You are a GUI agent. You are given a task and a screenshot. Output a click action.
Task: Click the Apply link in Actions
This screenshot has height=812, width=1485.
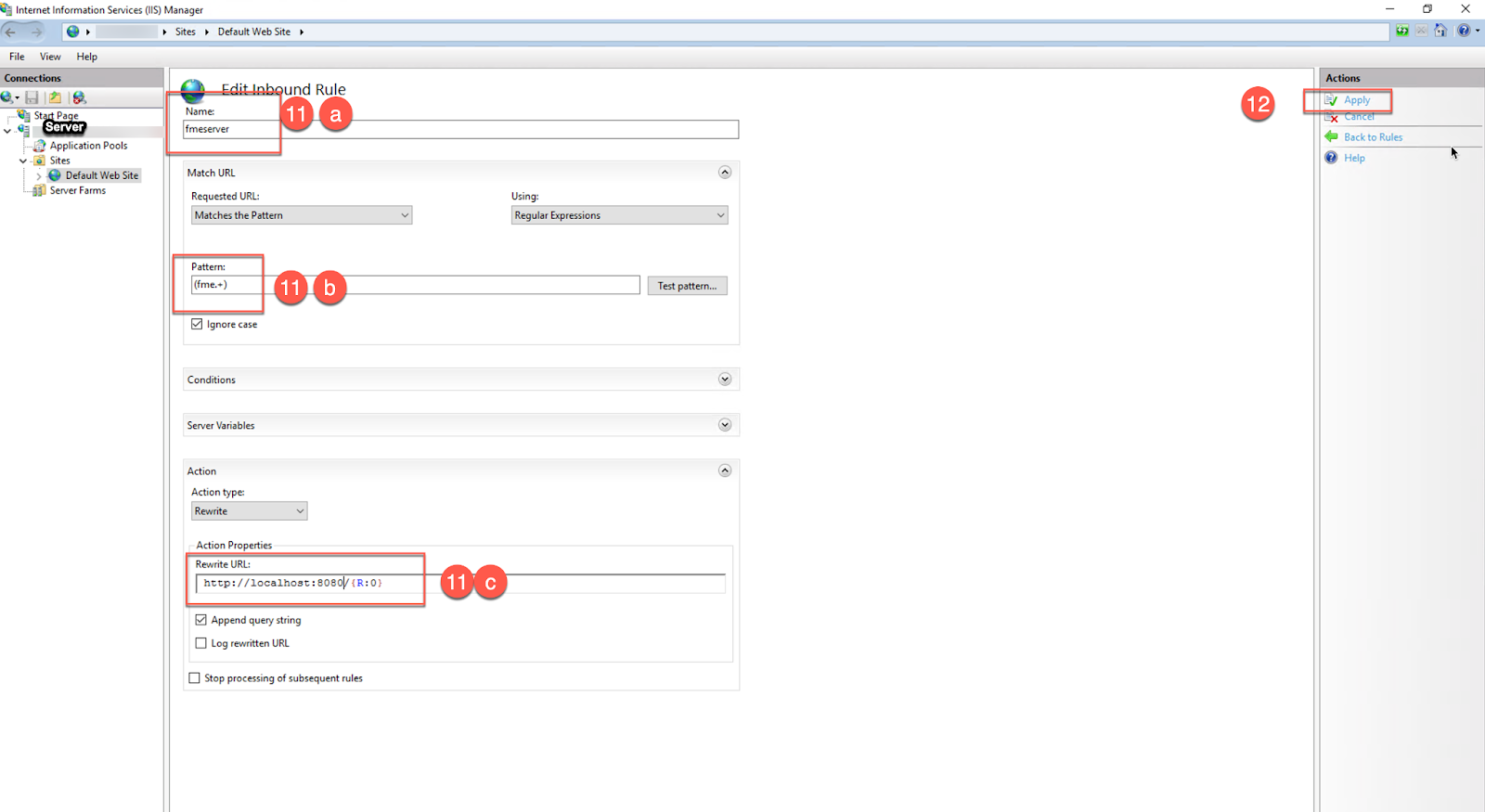click(1357, 100)
